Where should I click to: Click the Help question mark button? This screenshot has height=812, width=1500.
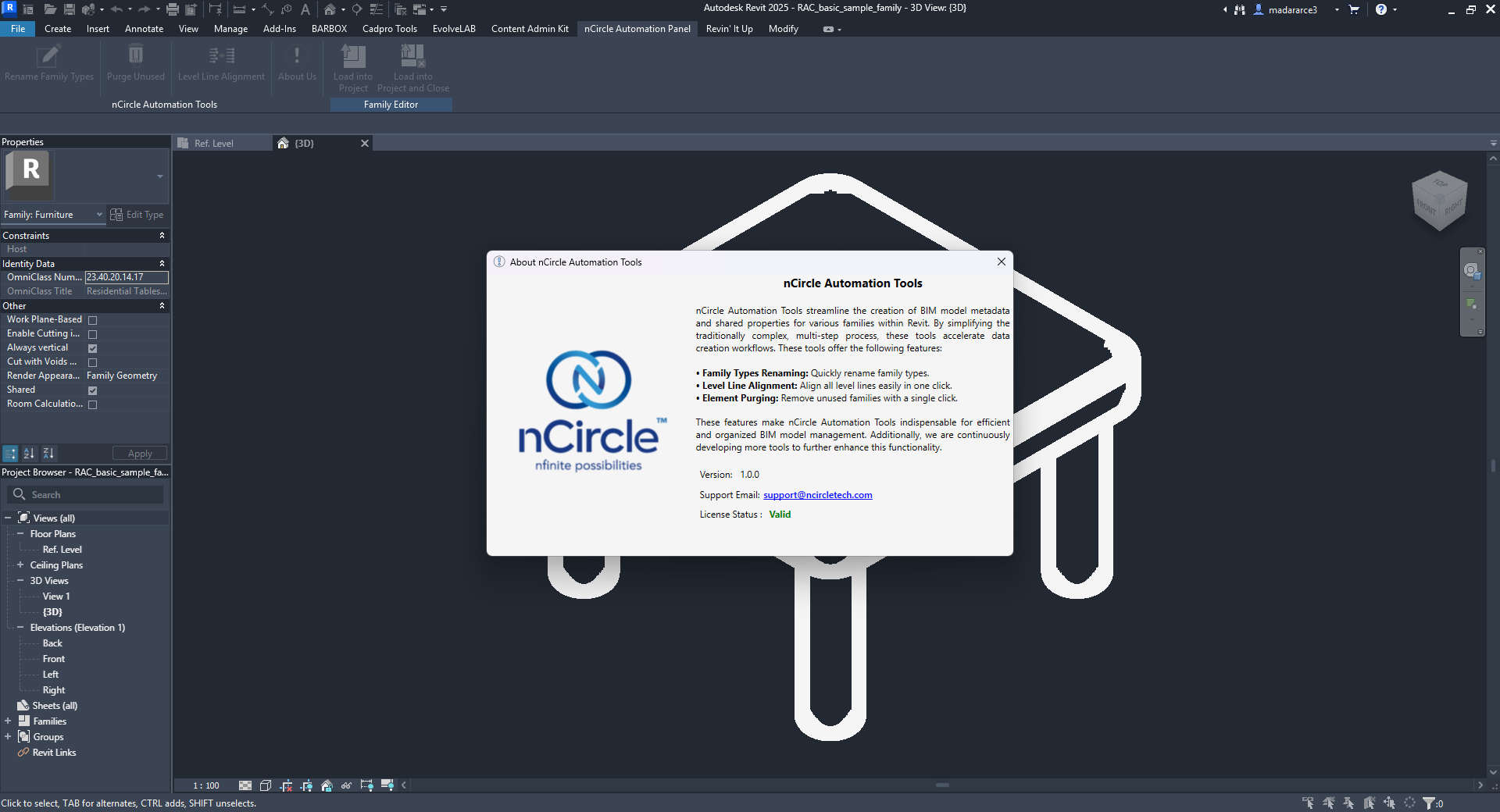coord(1380,9)
